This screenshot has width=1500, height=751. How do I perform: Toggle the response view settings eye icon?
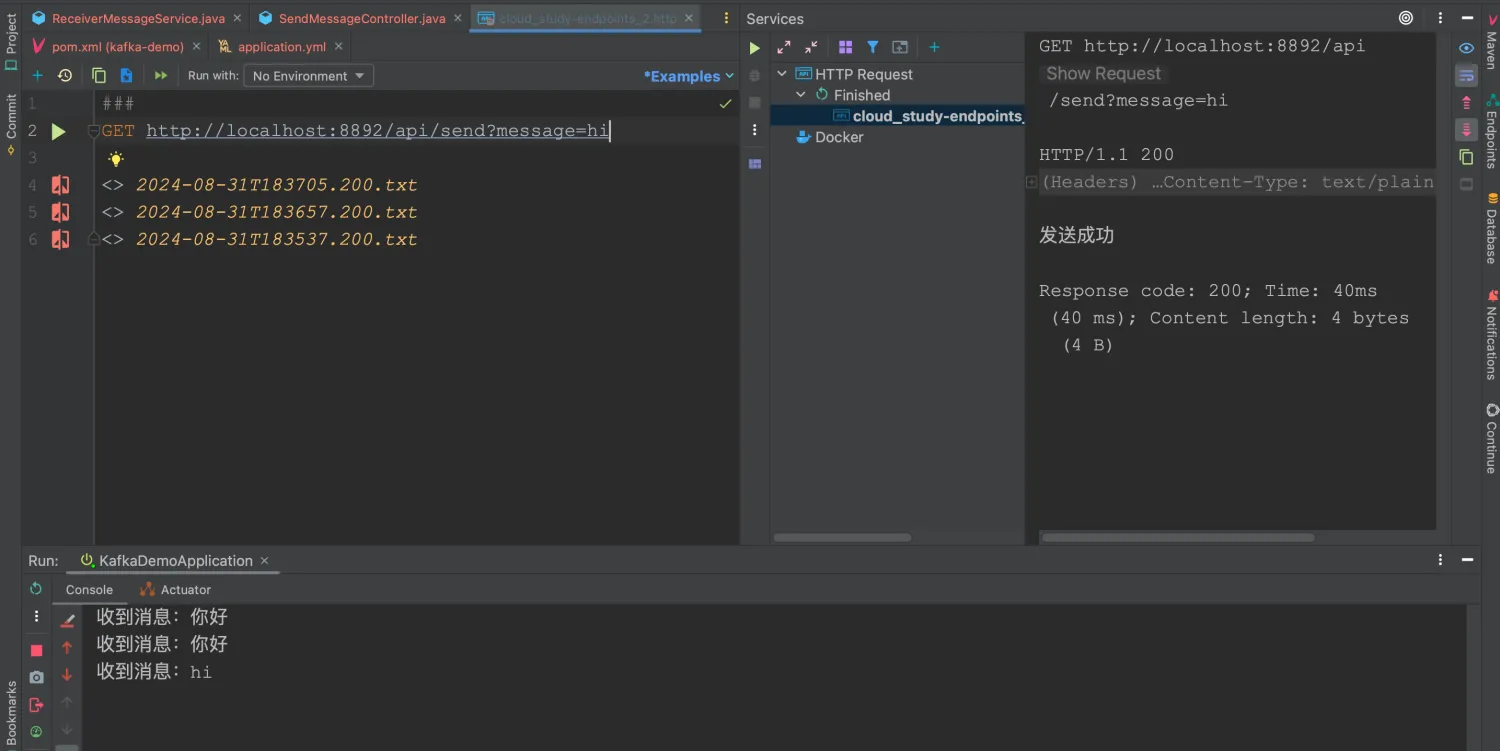1466,48
